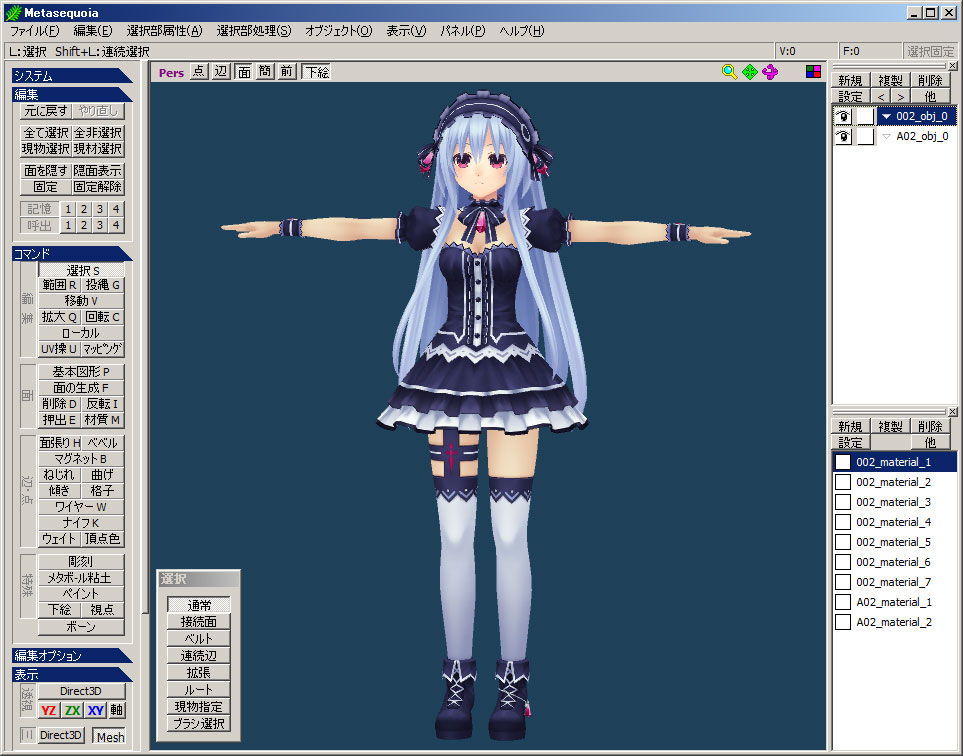Click the lock box beside A02_obj_0

[x=865, y=136]
